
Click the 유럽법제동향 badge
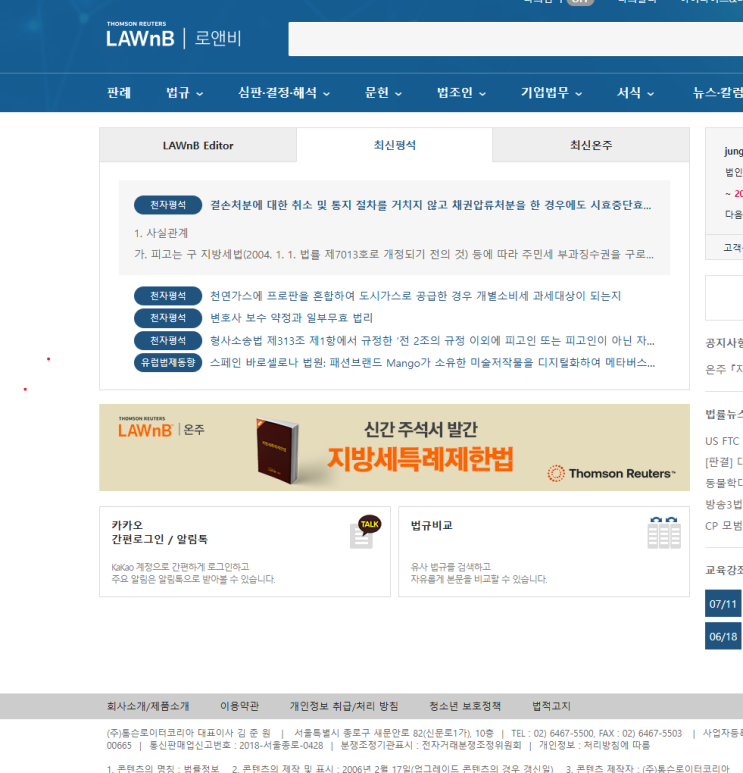click(x=168, y=363)
